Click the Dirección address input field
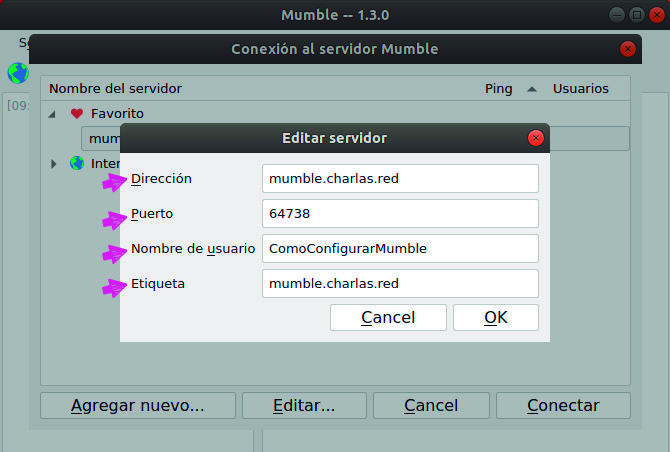Screen dimensions: 670x452 coord(400,179)
